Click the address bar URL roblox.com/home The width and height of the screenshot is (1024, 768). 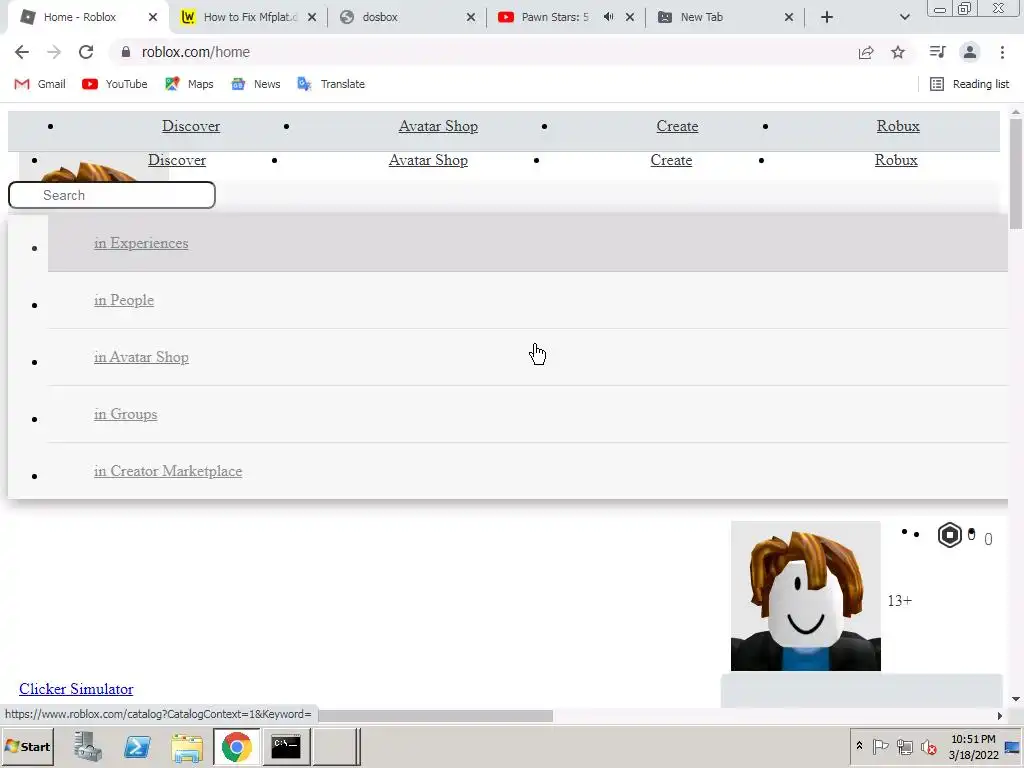click(196, 52)
